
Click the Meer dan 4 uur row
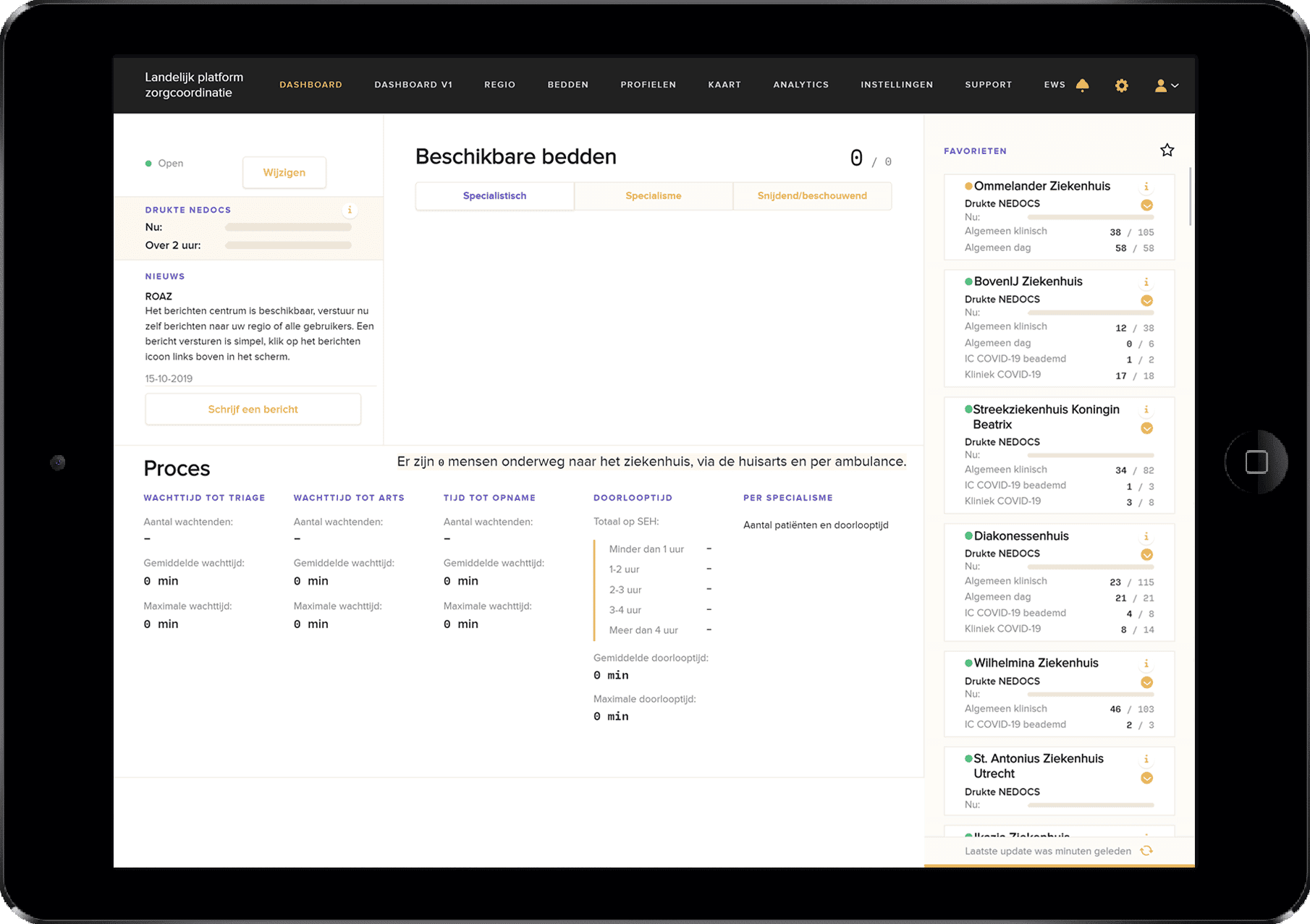point(660,630)
